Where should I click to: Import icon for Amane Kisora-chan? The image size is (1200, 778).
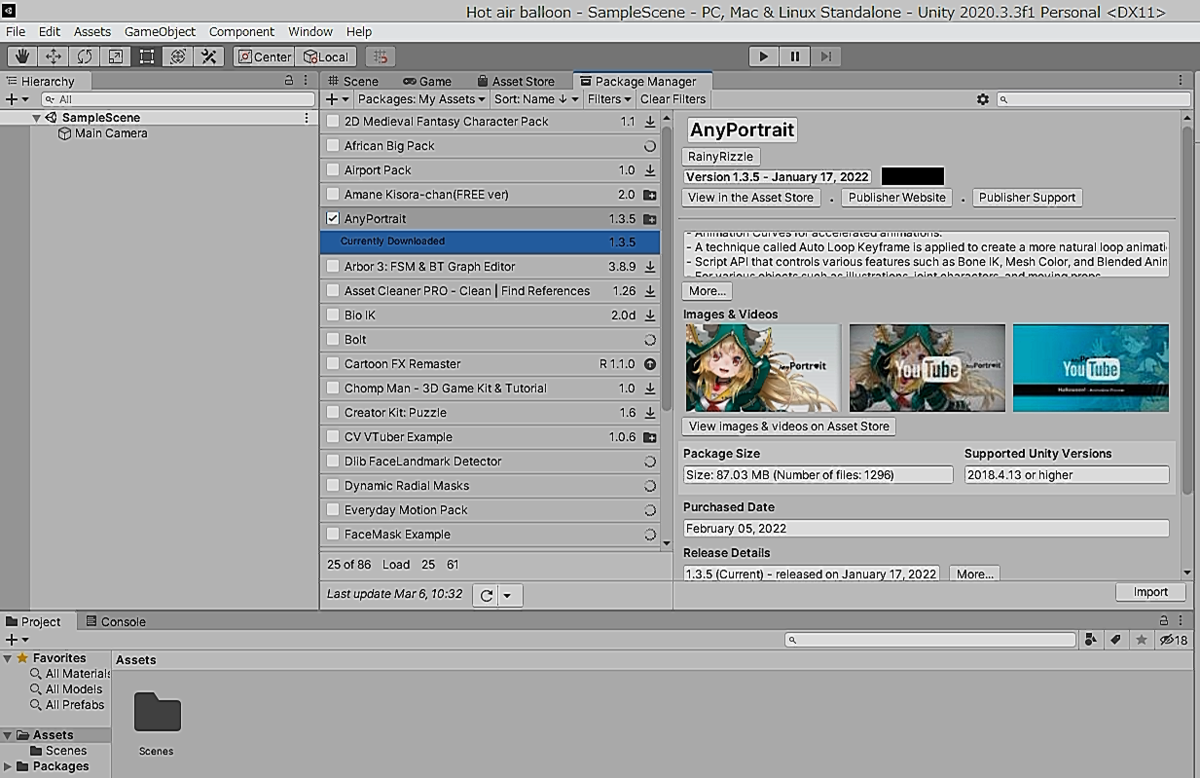pos(650,194)
